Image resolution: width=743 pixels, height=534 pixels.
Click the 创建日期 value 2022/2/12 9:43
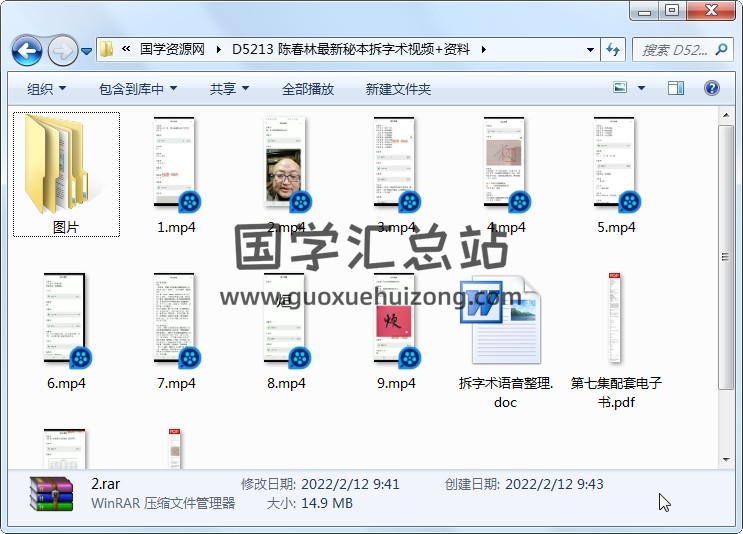(x=554, y=484)
